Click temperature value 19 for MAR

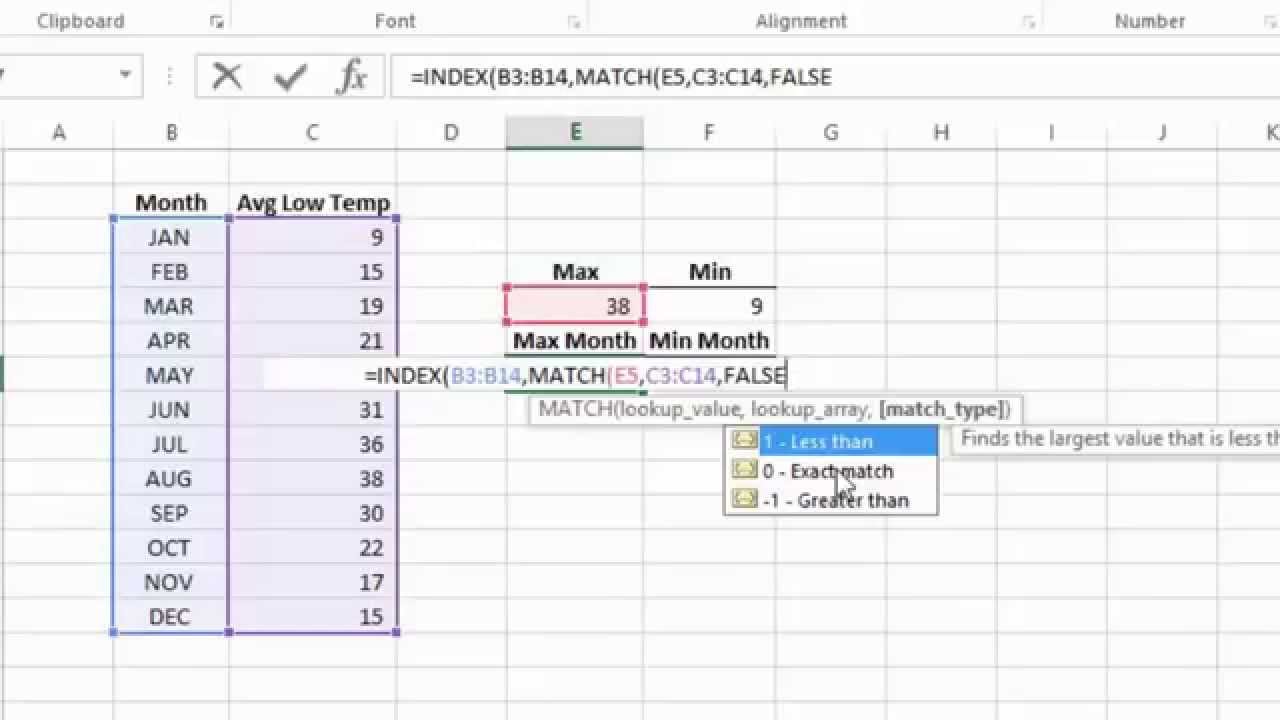coord(313,306)
